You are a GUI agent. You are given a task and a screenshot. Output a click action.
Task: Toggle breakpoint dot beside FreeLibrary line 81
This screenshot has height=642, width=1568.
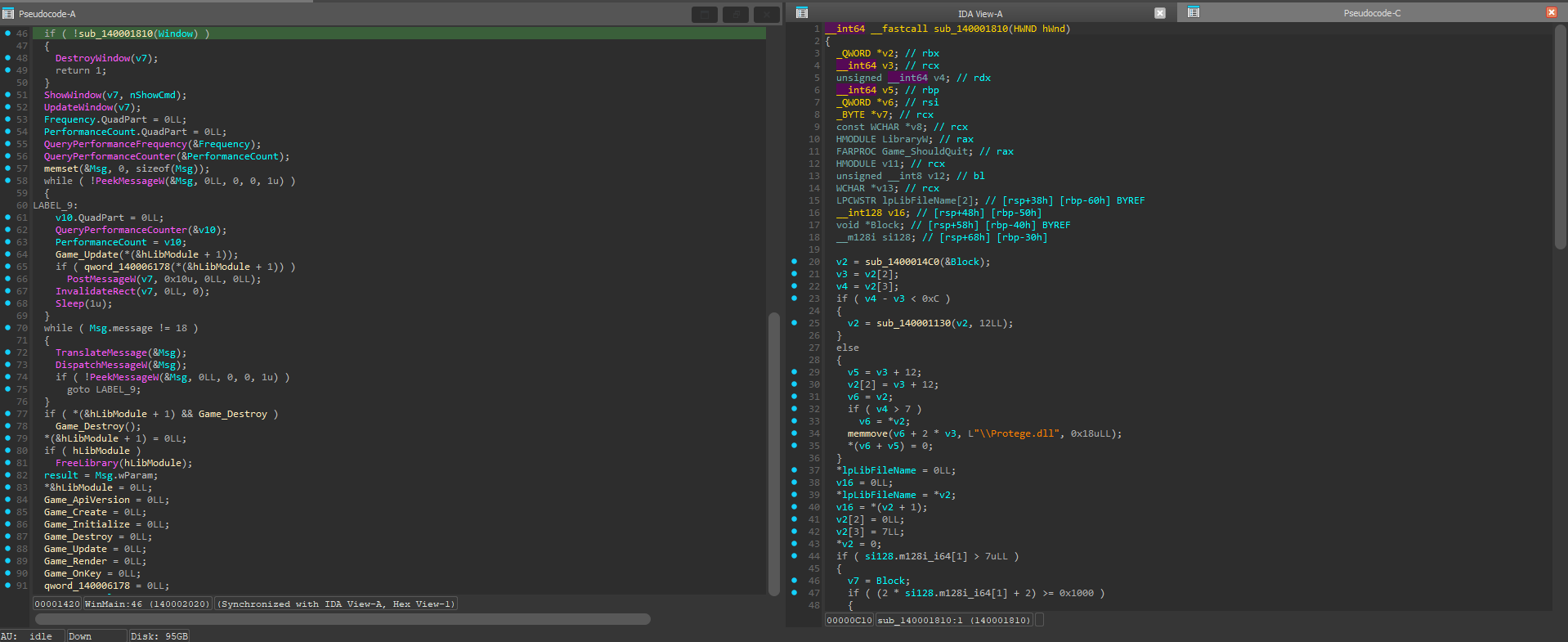click(8, 463)
